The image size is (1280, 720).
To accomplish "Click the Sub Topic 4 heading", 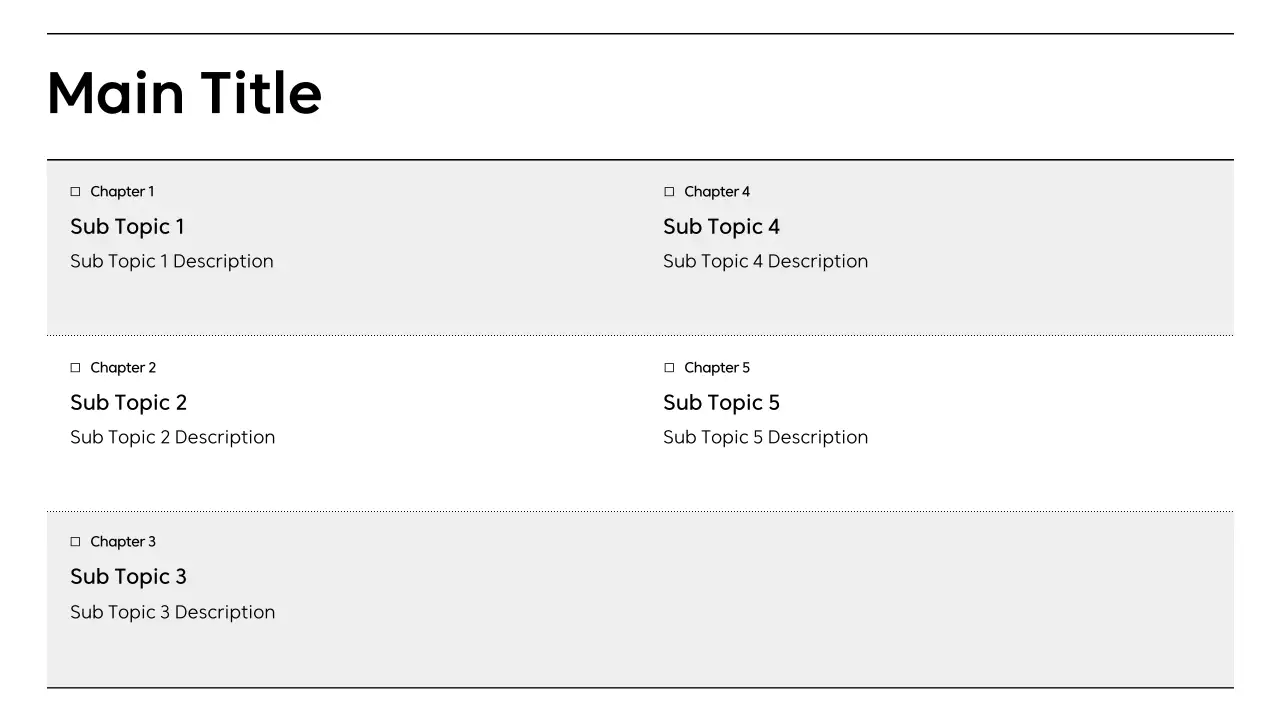I will 721,227.
